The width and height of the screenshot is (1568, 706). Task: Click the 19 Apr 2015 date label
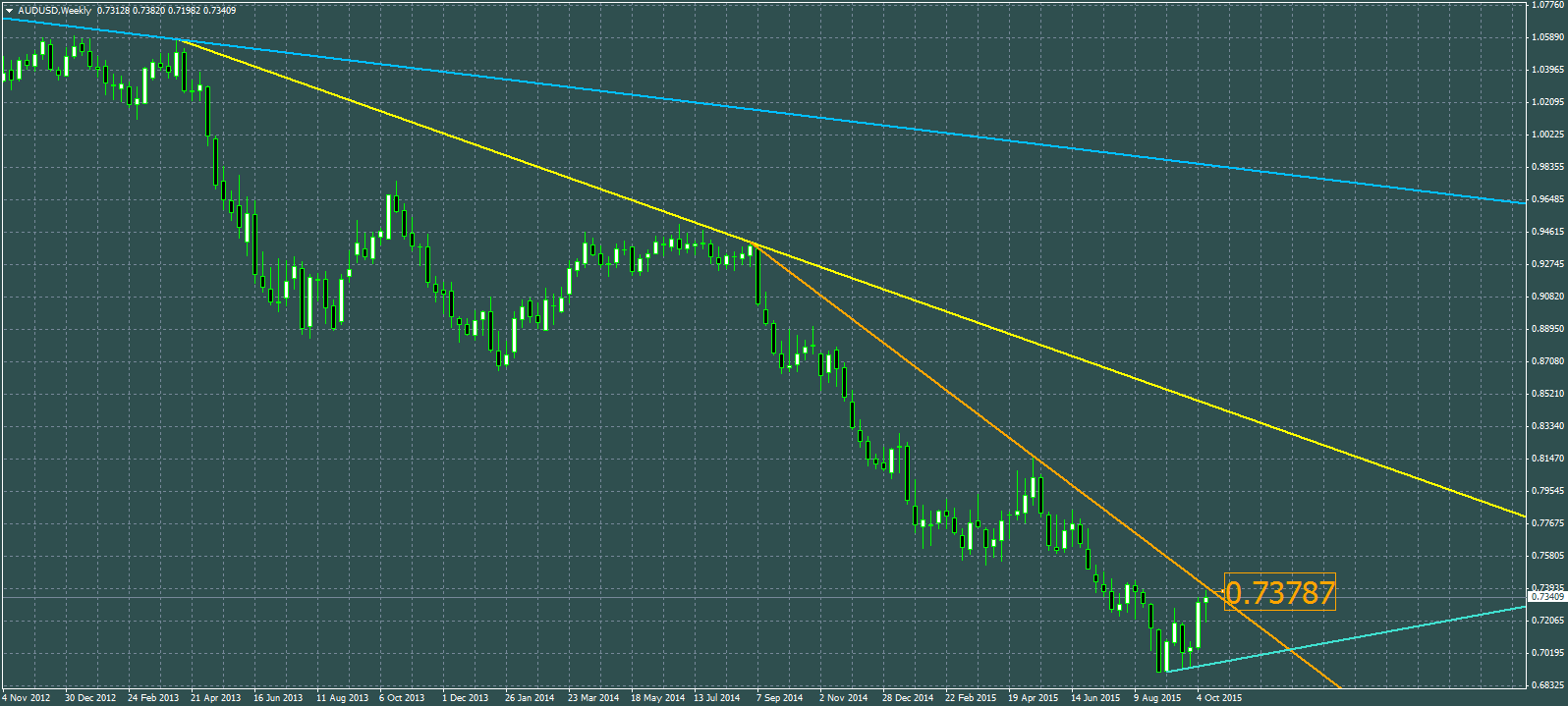[1034, 698]
